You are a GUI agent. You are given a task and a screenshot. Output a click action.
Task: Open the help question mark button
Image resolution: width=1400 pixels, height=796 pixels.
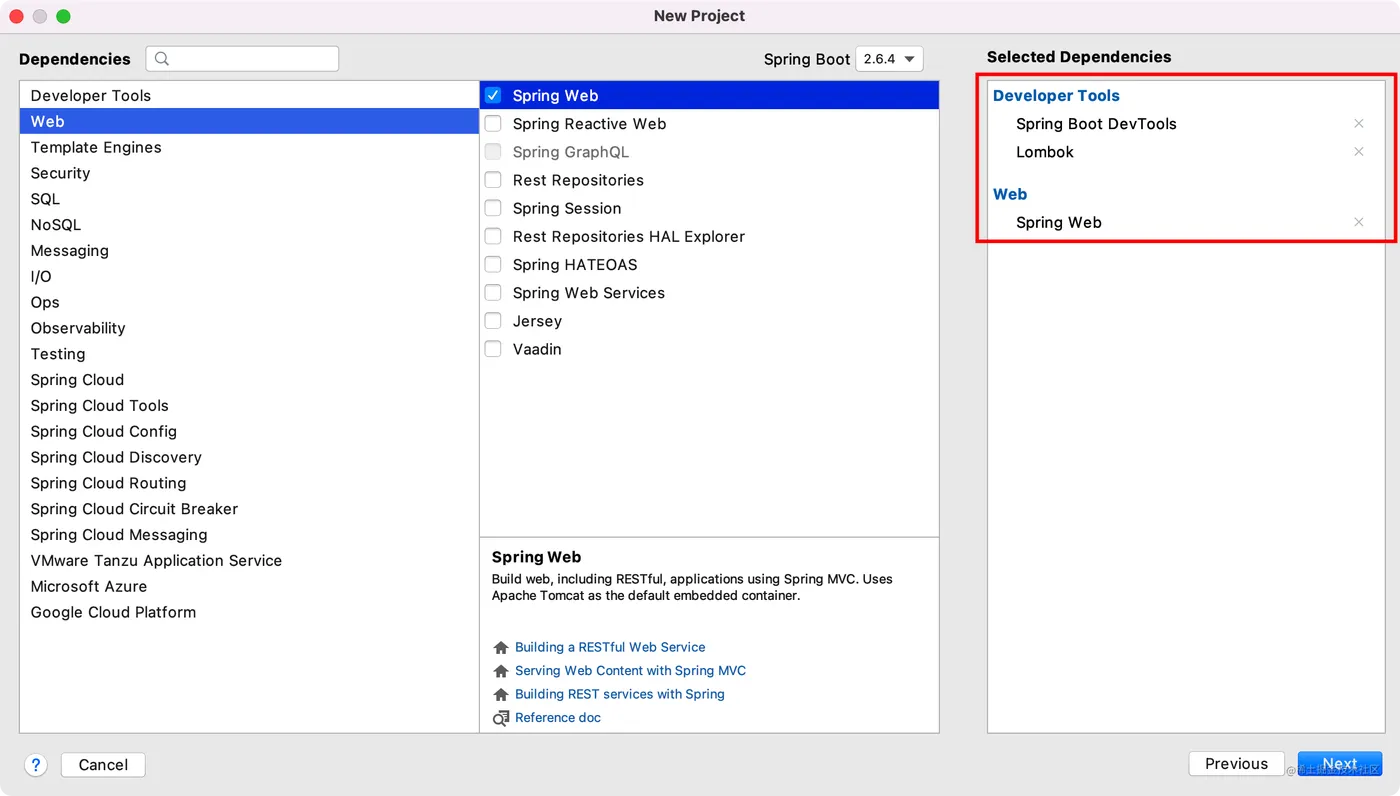click(x=36, y=765)
